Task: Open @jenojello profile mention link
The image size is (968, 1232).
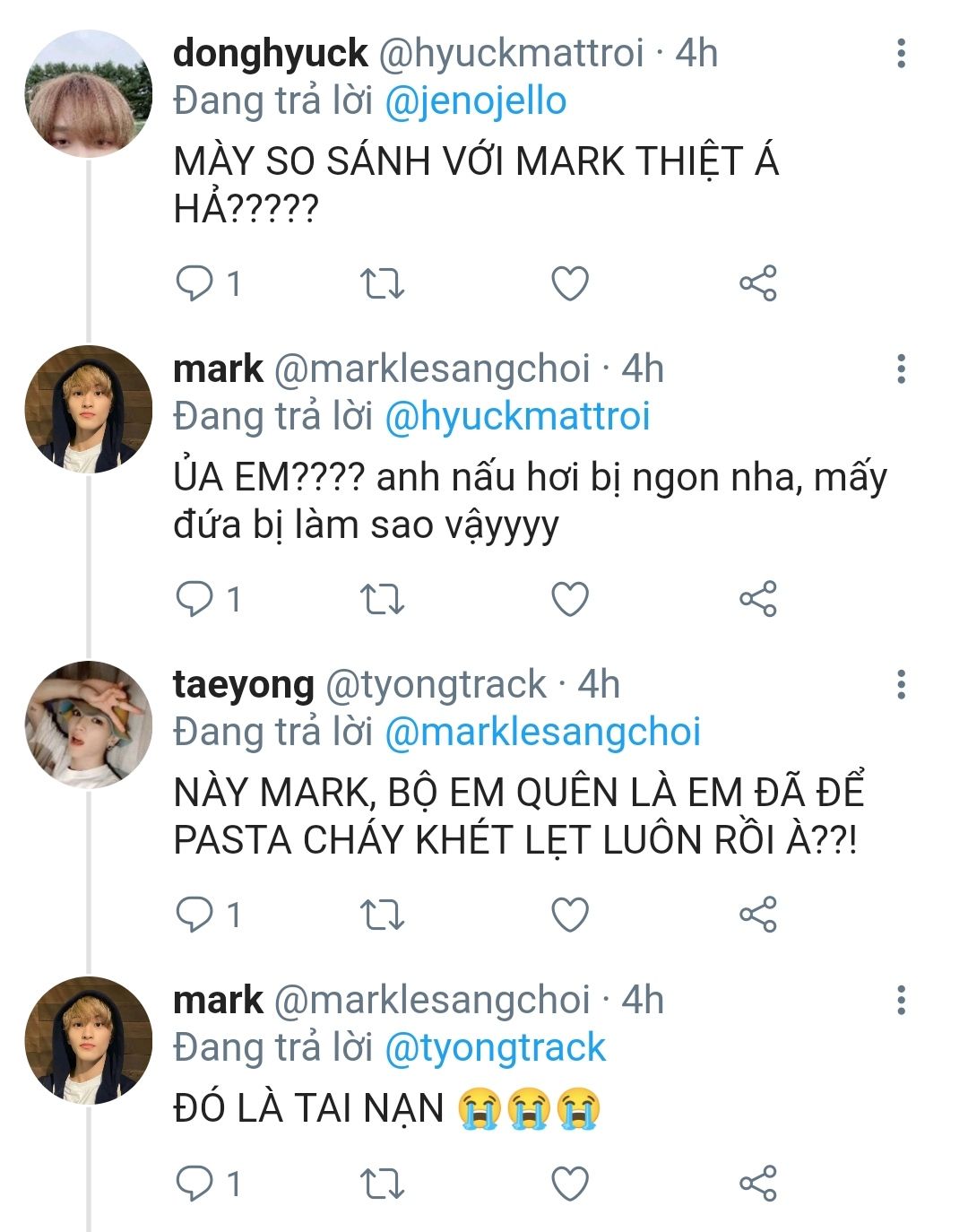Action: coord(475,100)
